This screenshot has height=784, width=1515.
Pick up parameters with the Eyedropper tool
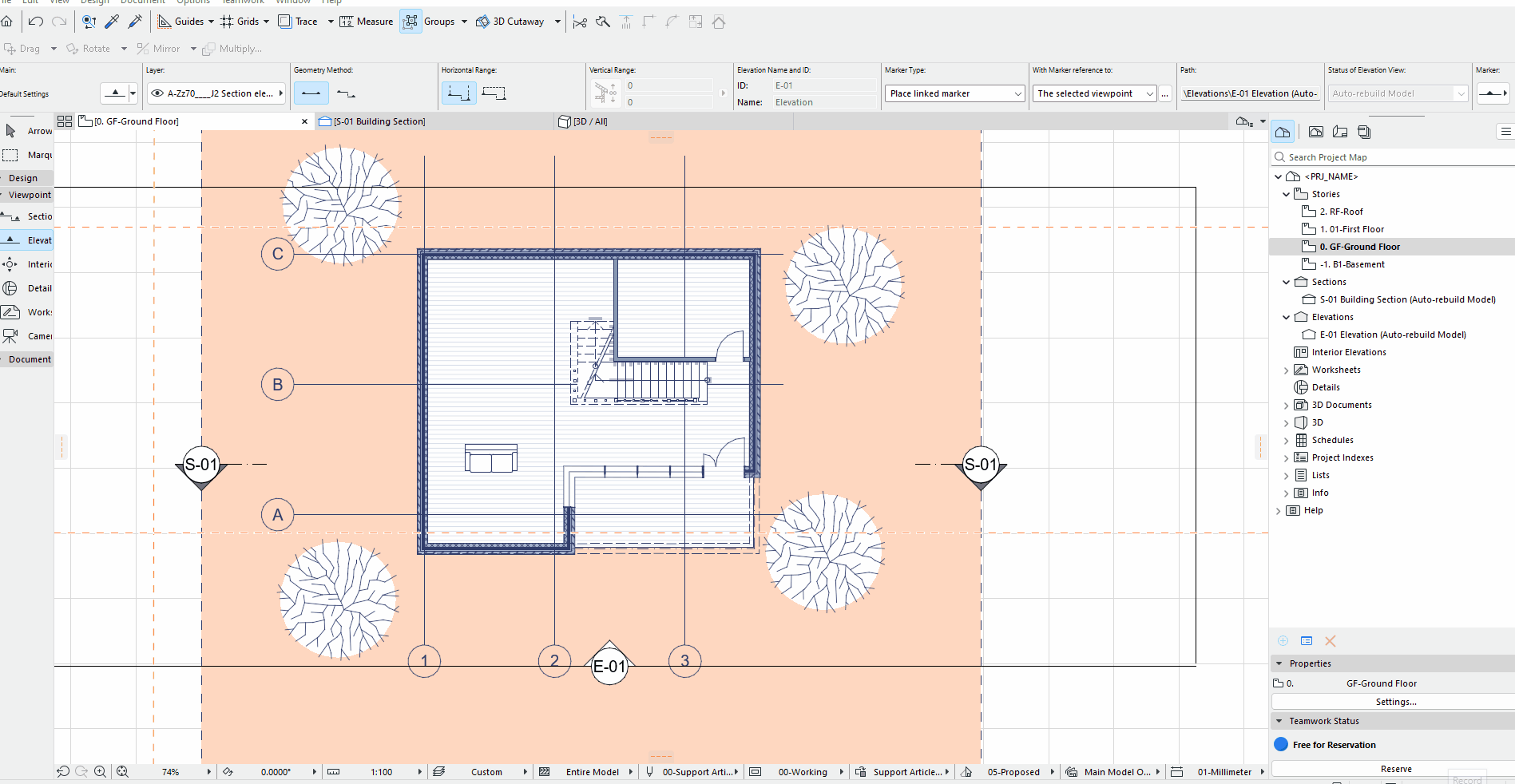(x=112, y=22)
